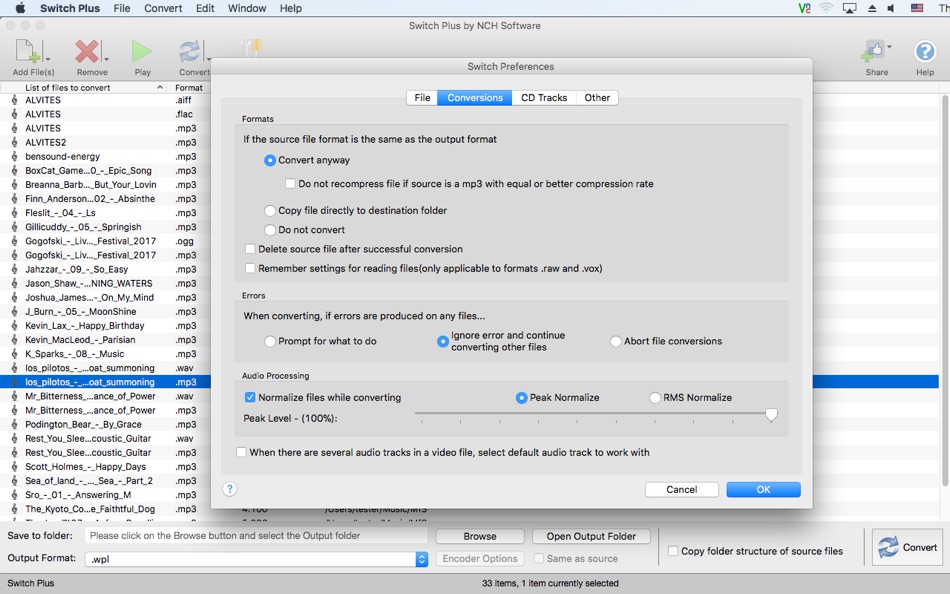Check Delete source file after successful conversion
Viewport: 950px width, 594px height.
[x=250, y=249]
